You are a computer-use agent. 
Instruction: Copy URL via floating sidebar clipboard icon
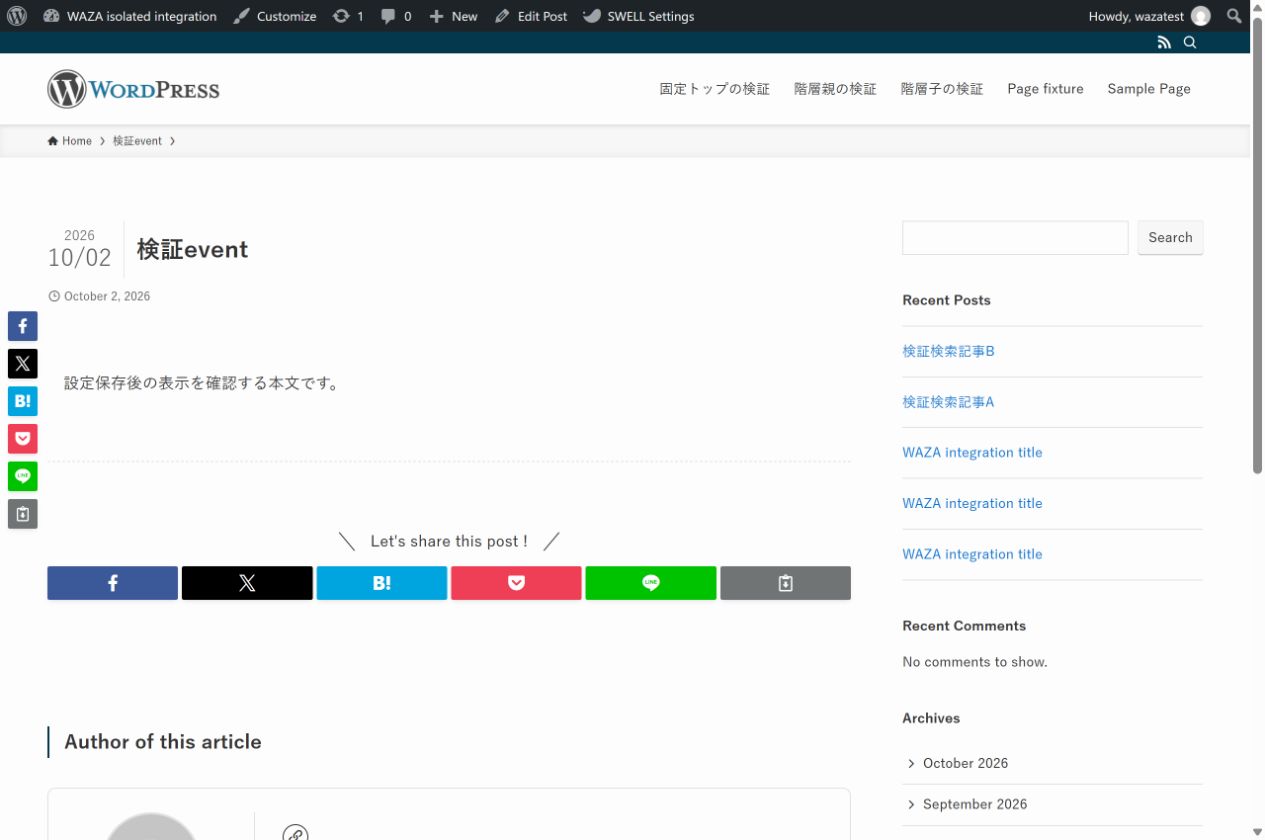[x=23, y=514]
